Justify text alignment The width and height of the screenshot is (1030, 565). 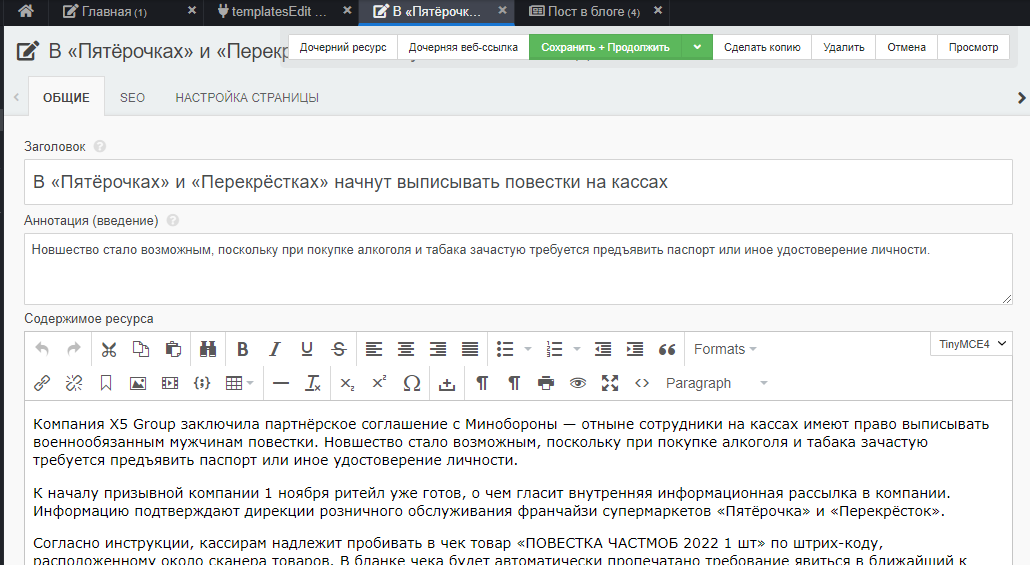(x=470, y=349)
